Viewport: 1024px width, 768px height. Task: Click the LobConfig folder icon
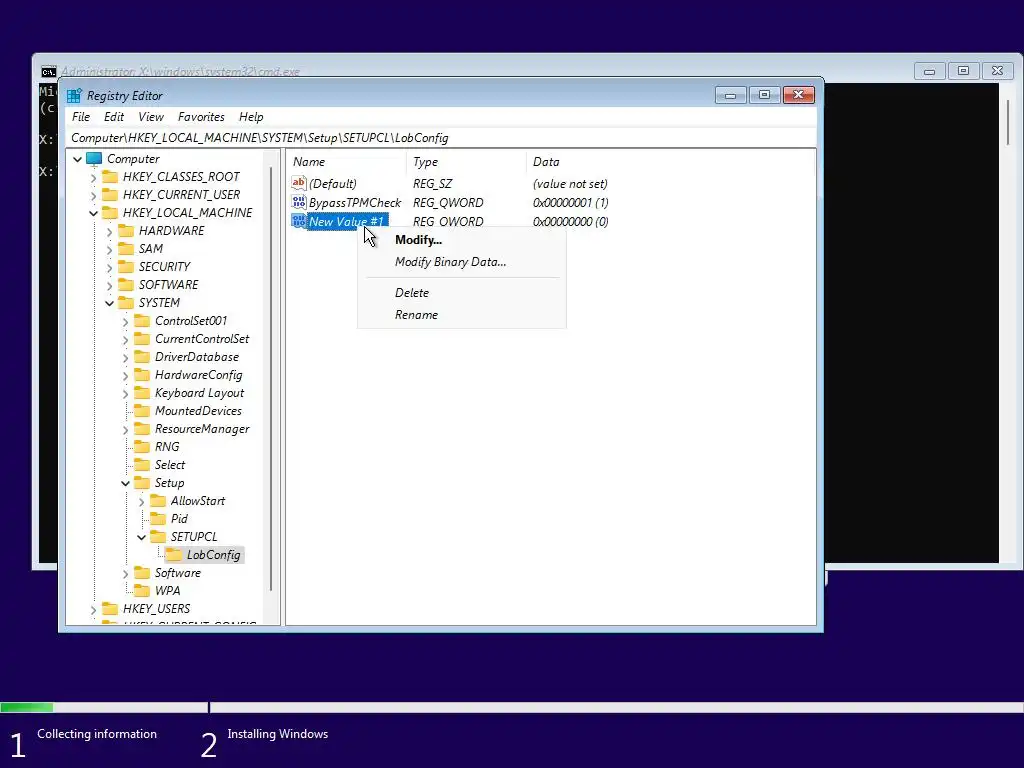(x=174, y=554)
